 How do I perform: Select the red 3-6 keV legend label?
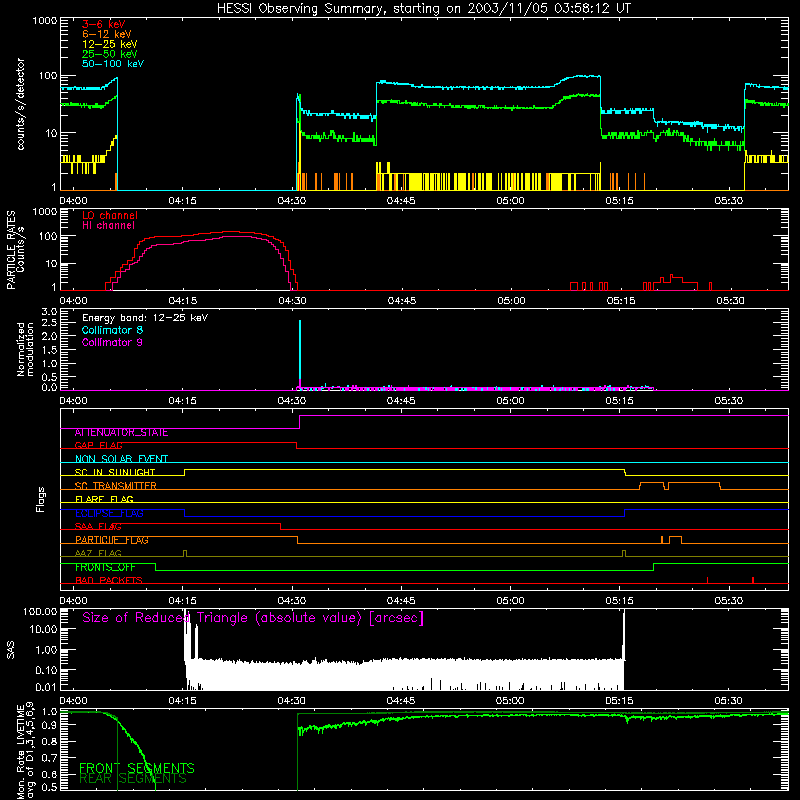(x=104, y=24)
